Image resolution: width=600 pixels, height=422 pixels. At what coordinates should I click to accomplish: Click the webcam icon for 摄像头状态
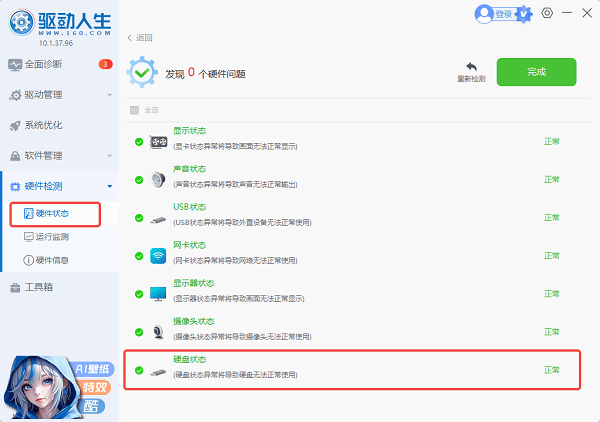pyautogui.click(x=158, y=332)
